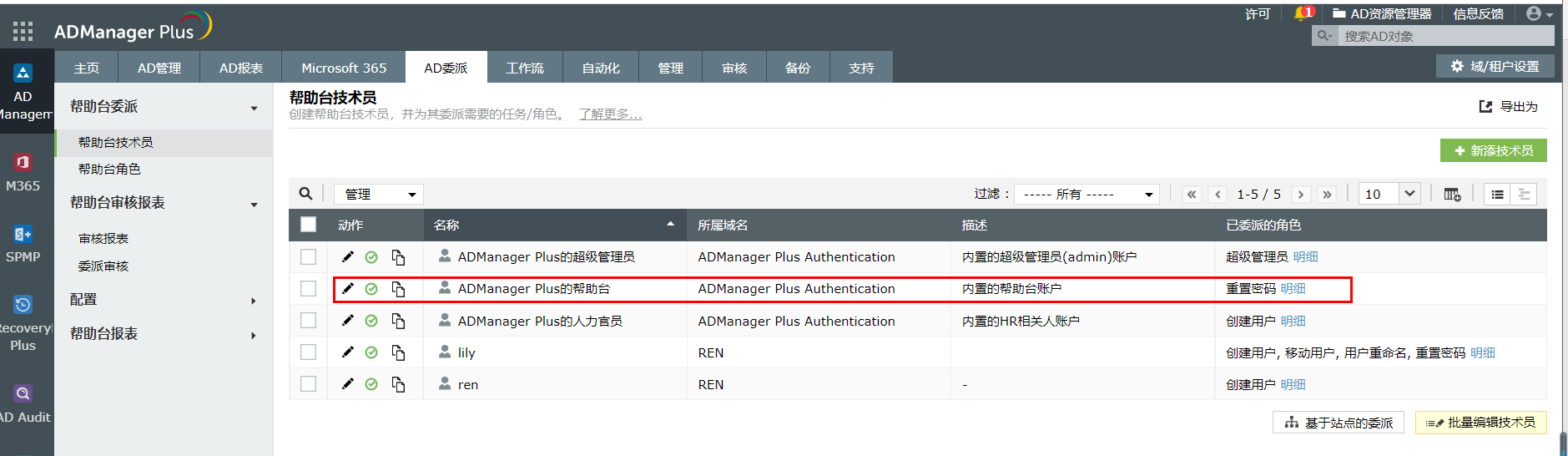Image resolution: width=1568 pixels, height=456 pixels.
Task: Open the notification bell icon
Action: click(x=1302, y=13)
